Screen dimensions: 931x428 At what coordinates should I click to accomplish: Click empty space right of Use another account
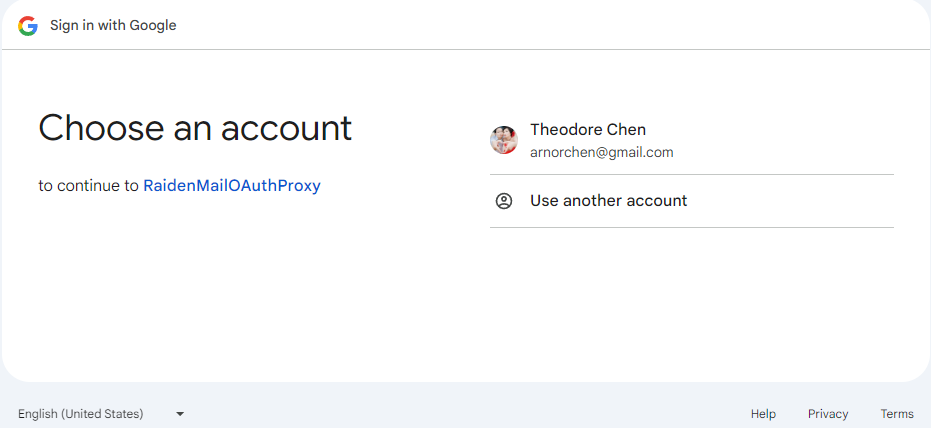coord(790,201)
